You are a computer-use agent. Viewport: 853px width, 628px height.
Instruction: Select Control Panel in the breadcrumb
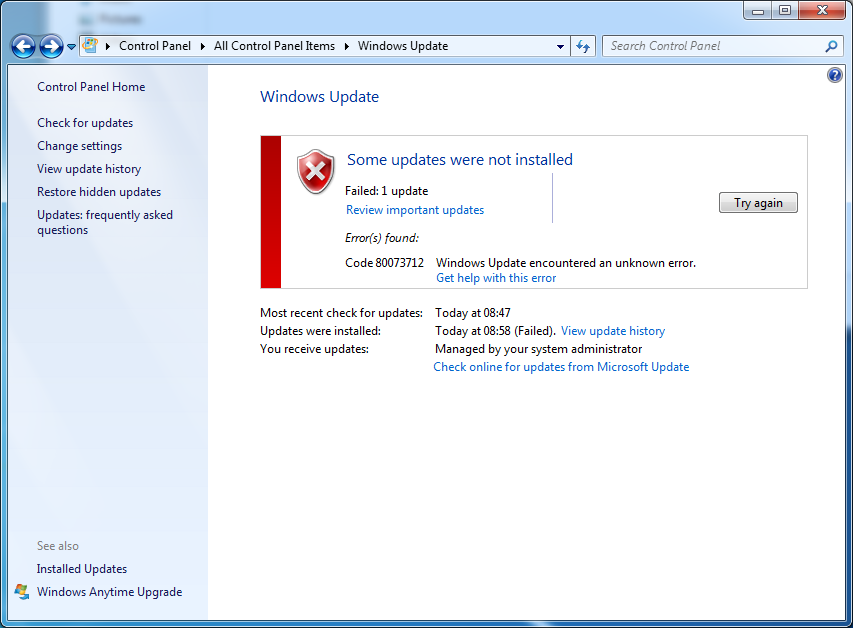155,46
